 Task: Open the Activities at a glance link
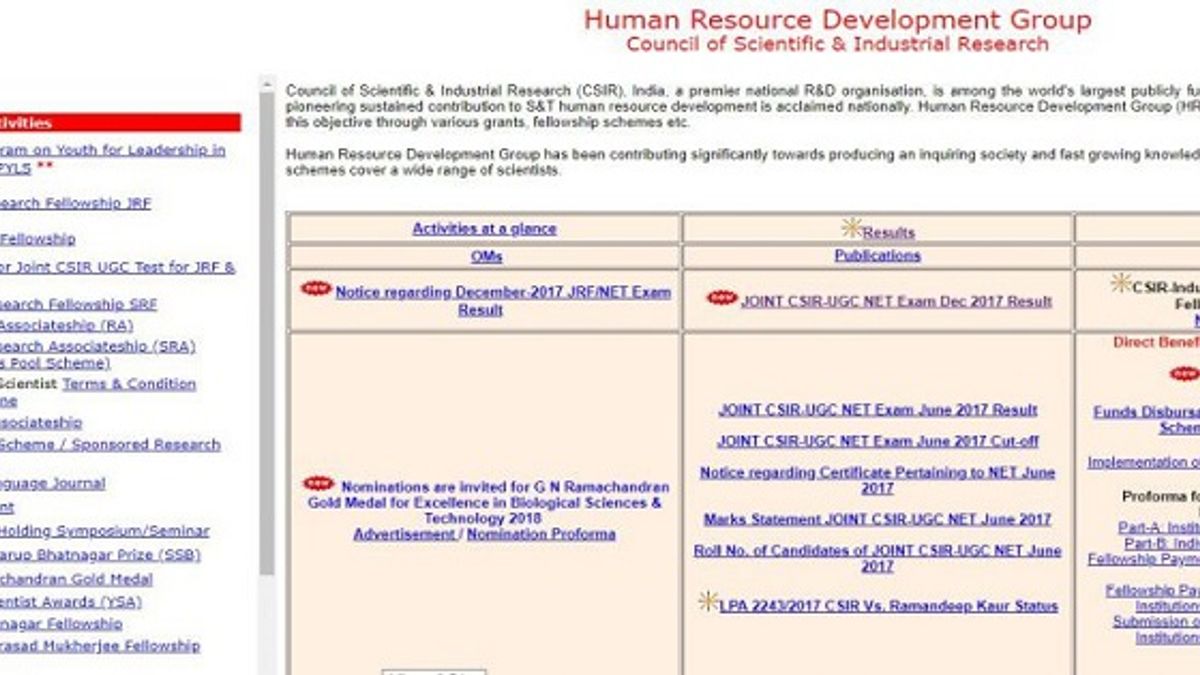(x=484, y=229)
